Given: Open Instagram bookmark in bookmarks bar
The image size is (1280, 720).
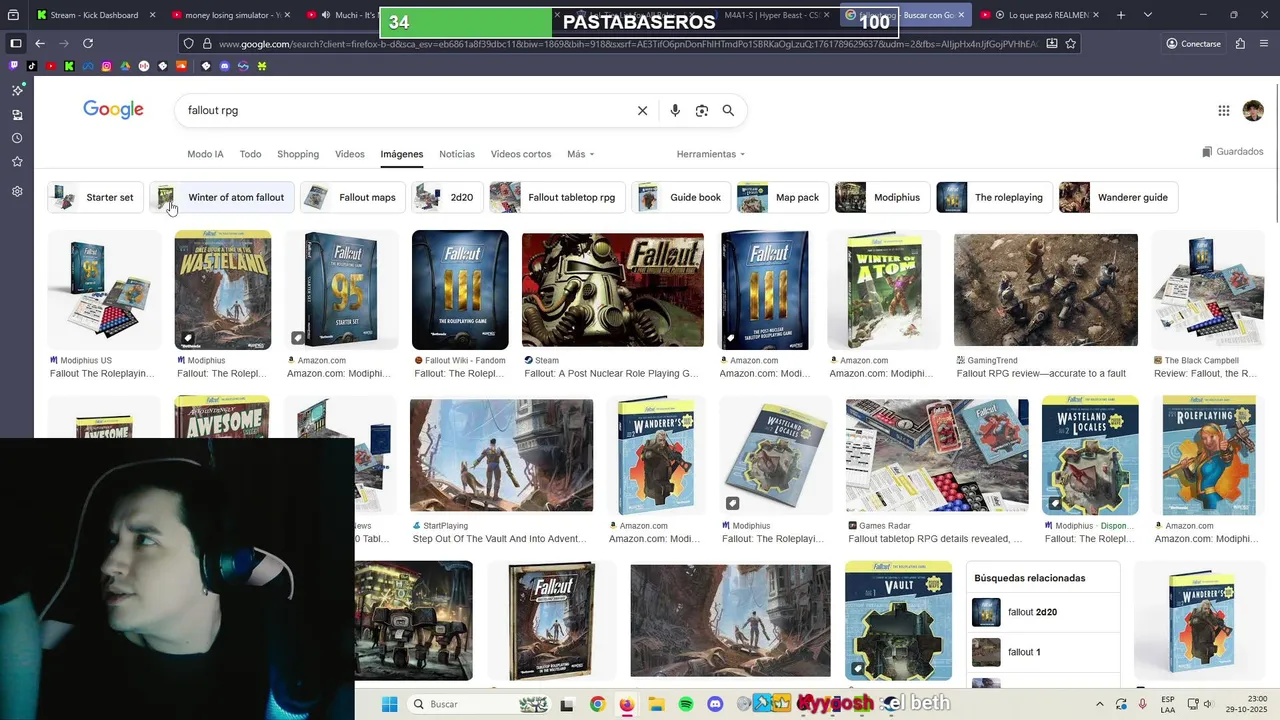Looking at the screenshot, I should pyautogui.click(x=106, y=66).
